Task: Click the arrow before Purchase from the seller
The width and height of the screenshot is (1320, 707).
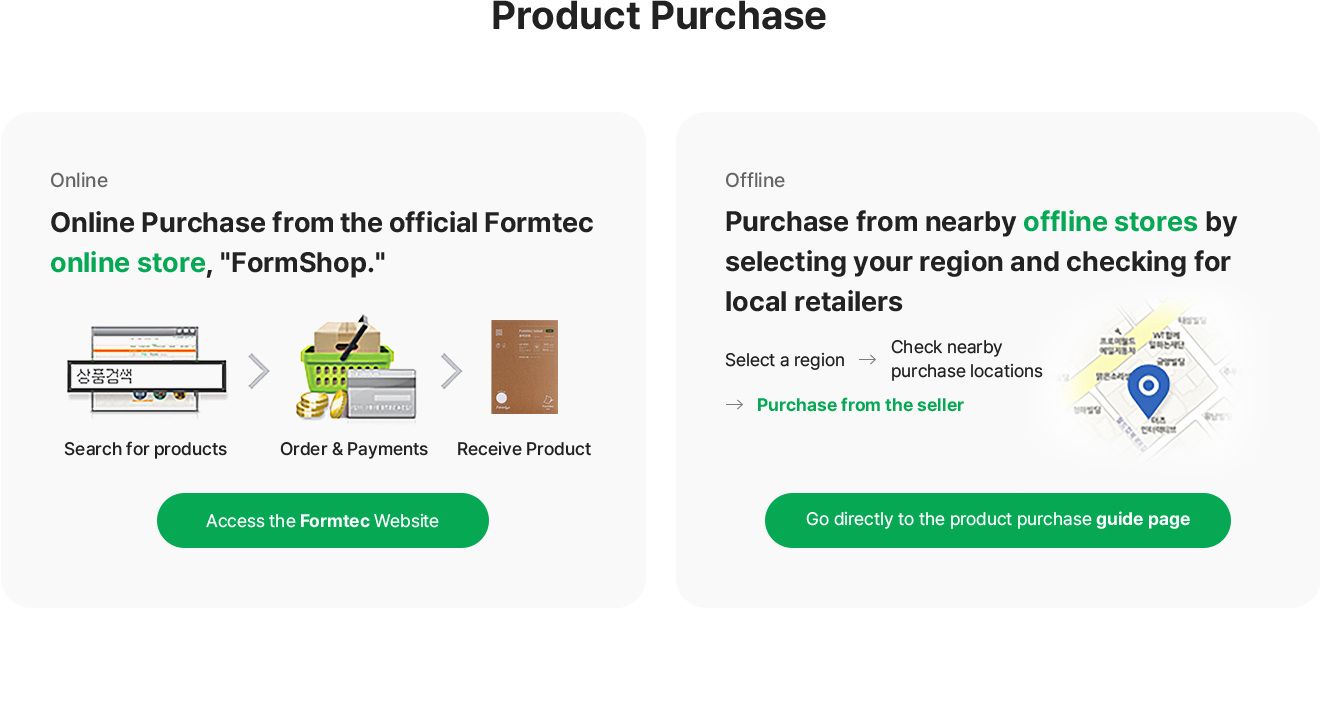Action: (734, 405)
